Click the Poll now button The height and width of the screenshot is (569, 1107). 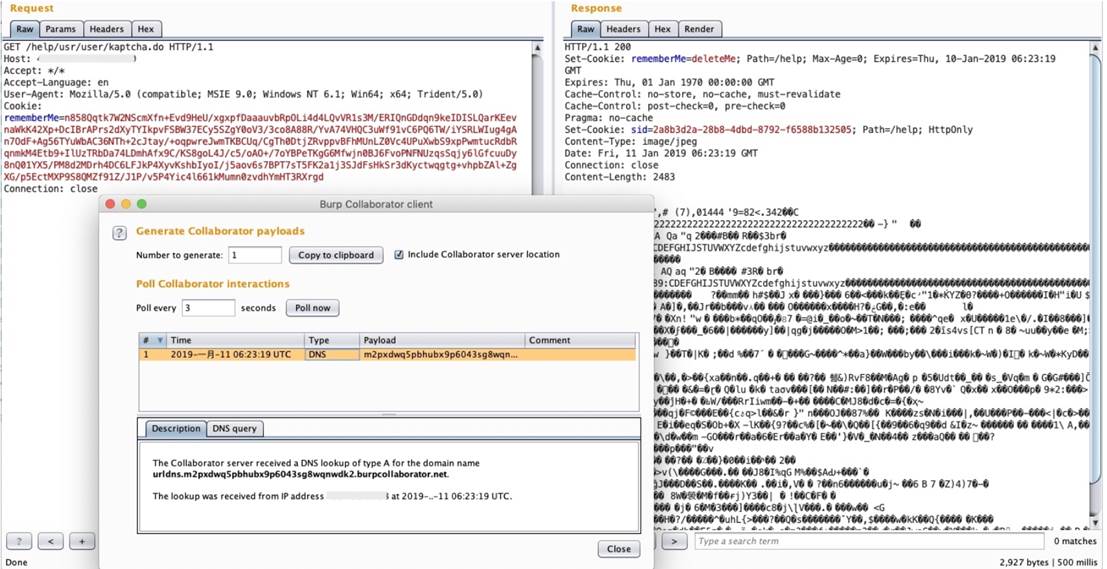pyautogui.click(x=313, y=308)
